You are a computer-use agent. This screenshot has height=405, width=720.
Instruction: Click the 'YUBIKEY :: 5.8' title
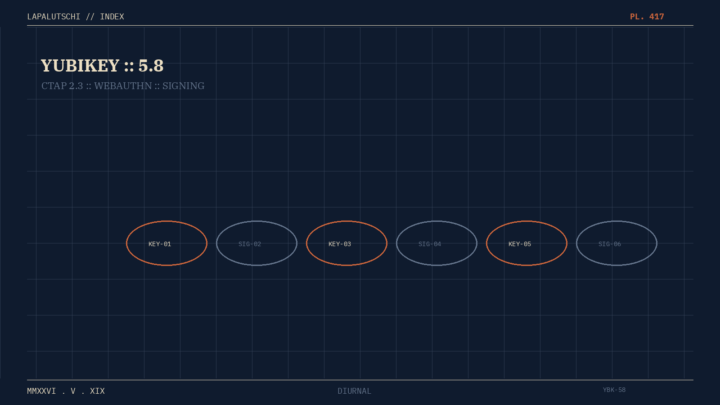pos(102,66)
